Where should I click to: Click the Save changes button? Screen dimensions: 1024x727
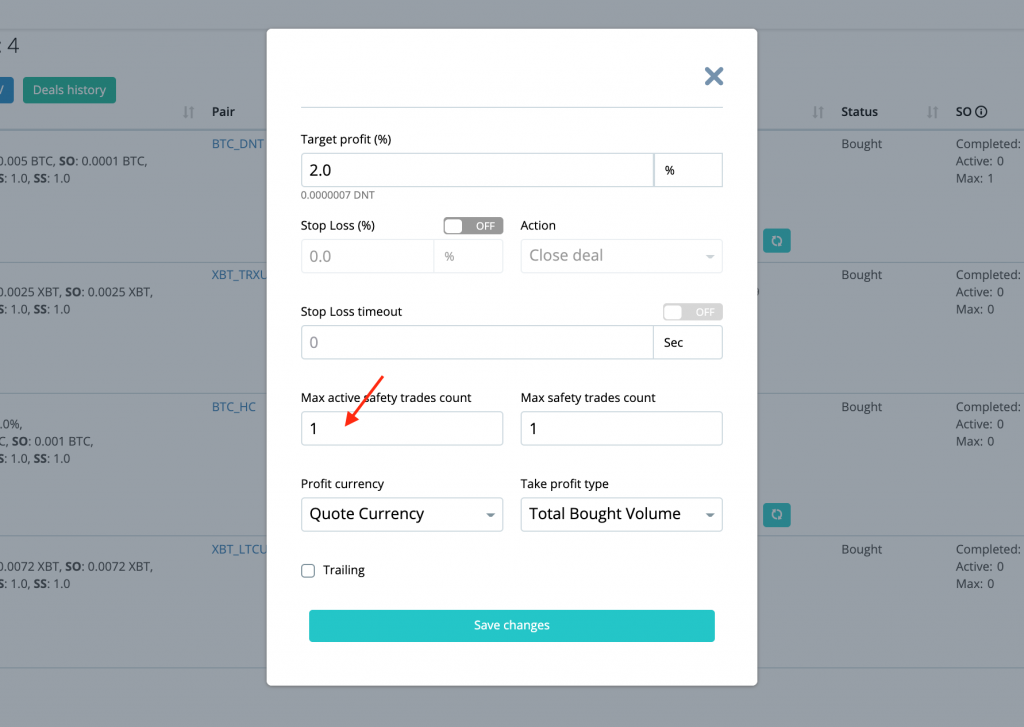click(511, 625)
